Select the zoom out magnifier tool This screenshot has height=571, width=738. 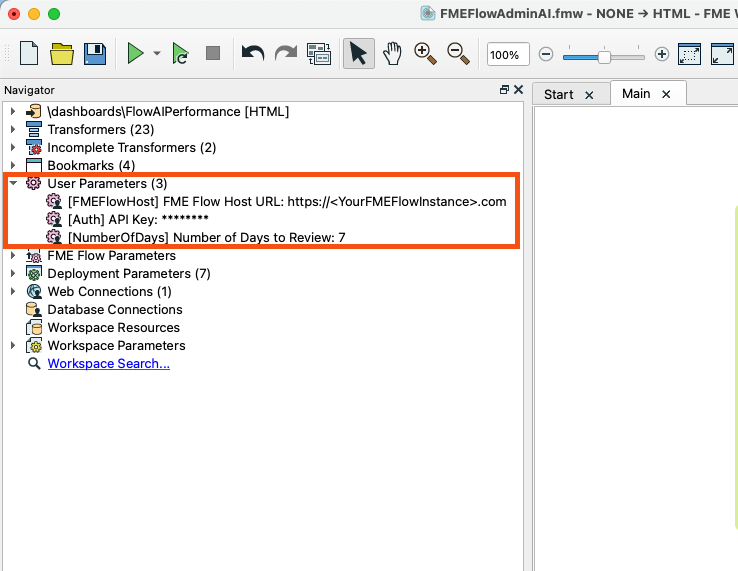click(458, 53)
